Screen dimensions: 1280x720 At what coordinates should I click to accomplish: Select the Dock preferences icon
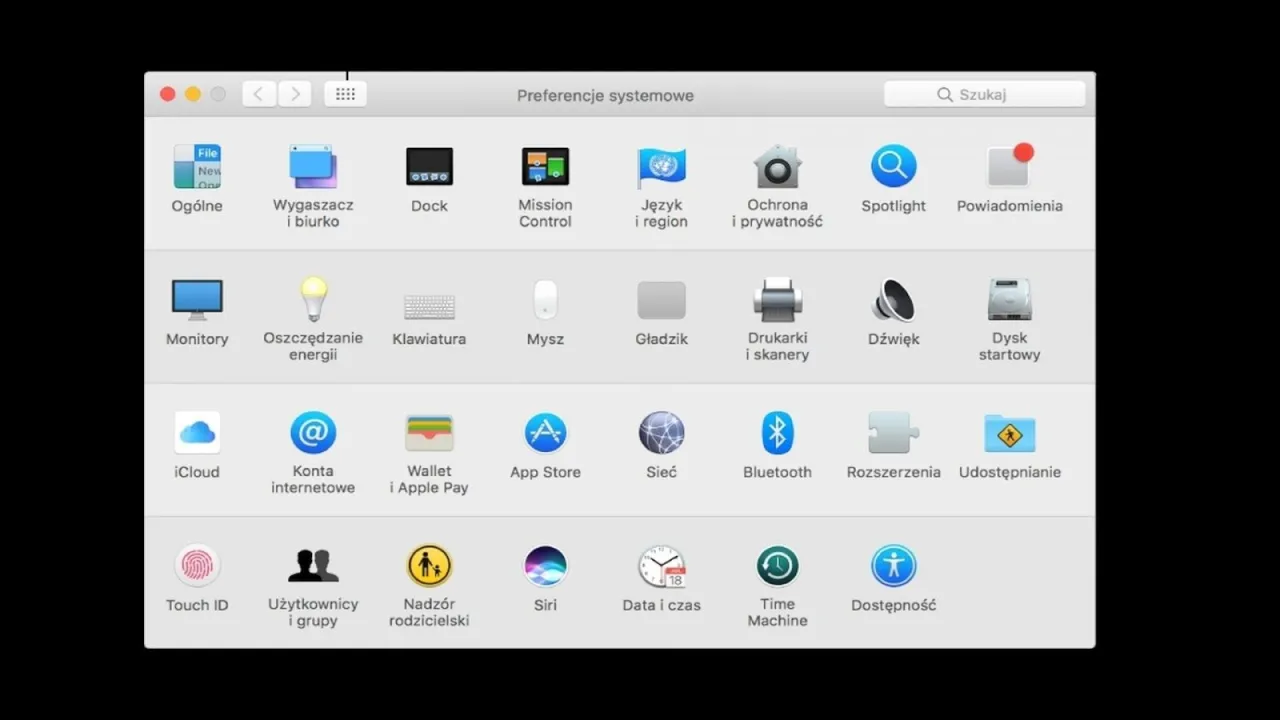[429, 167]
